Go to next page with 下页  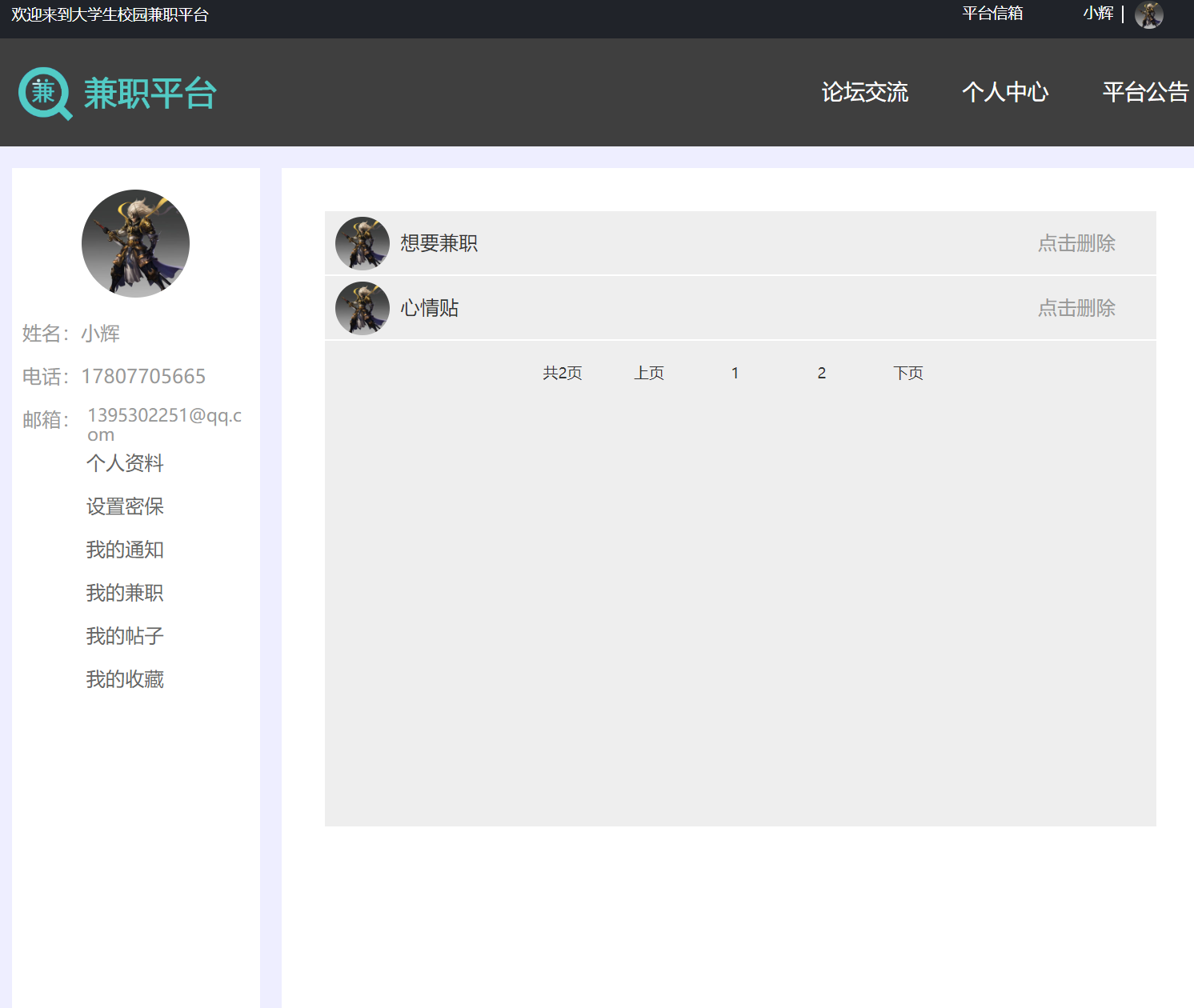tap(908, 373)
